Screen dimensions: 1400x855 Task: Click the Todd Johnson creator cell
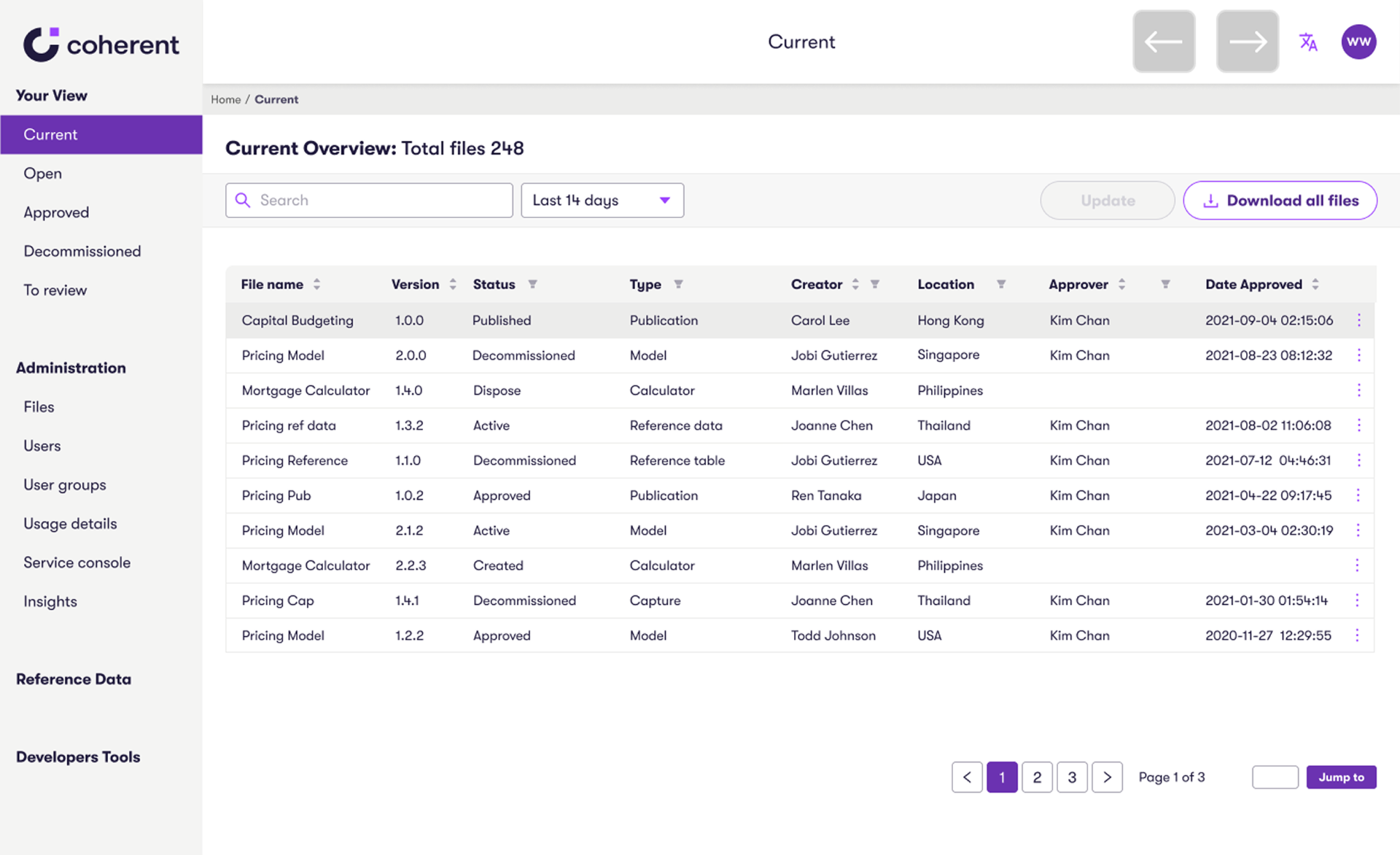pyautogui.click(x=833, y=635)
